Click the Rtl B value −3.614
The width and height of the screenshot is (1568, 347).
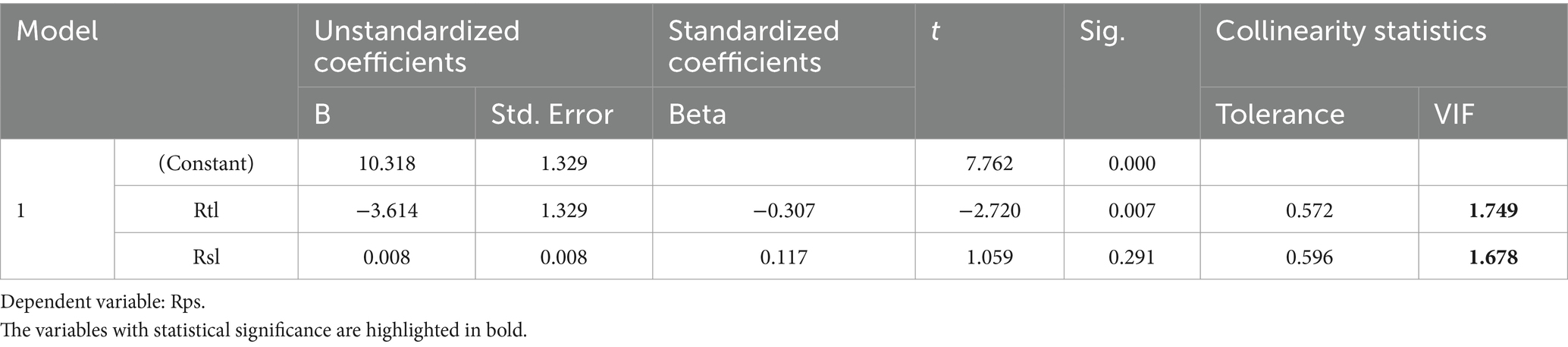click(x=387, y=210)
